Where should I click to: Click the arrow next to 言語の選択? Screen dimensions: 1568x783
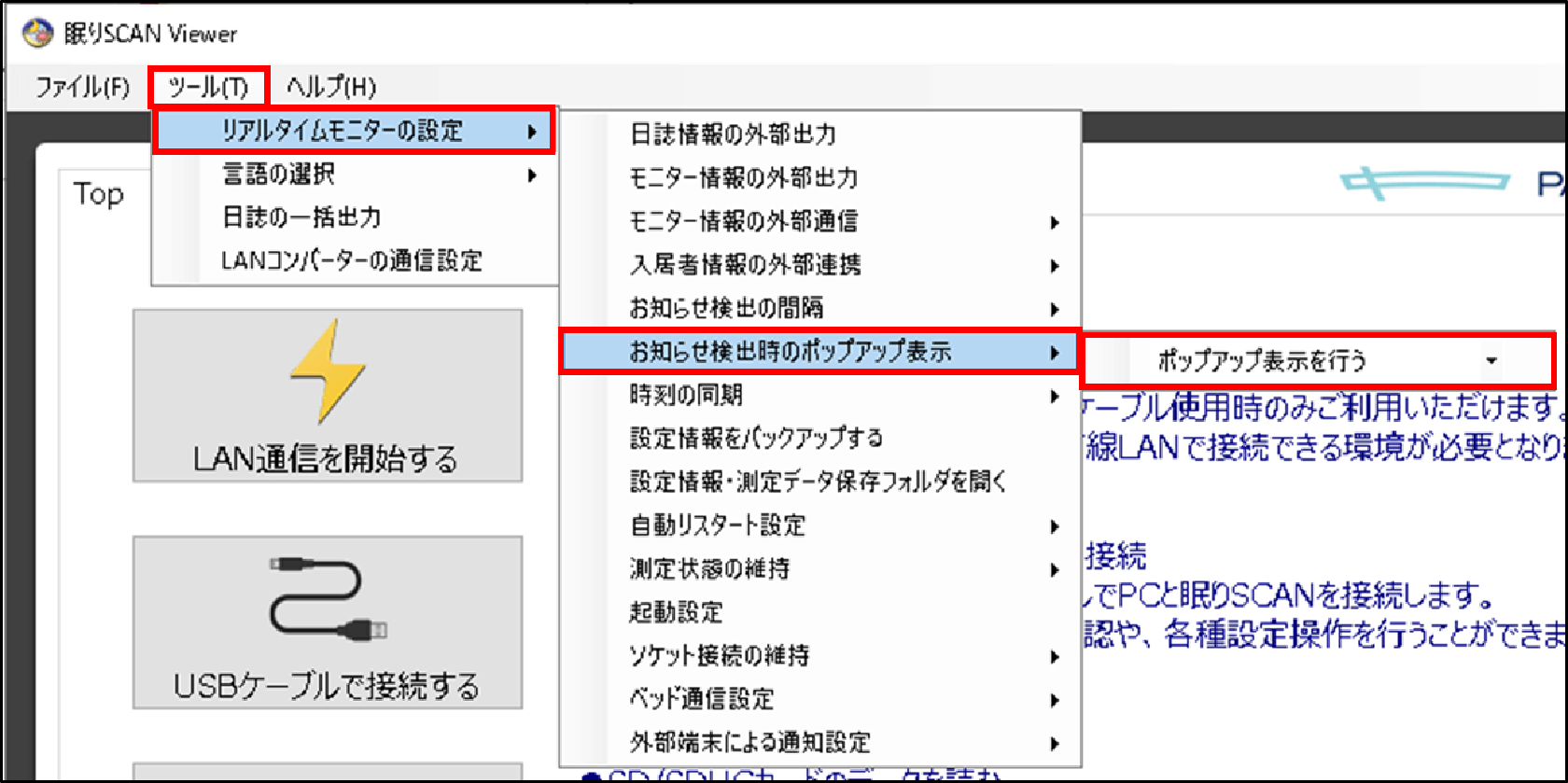(x=532, y=175)
